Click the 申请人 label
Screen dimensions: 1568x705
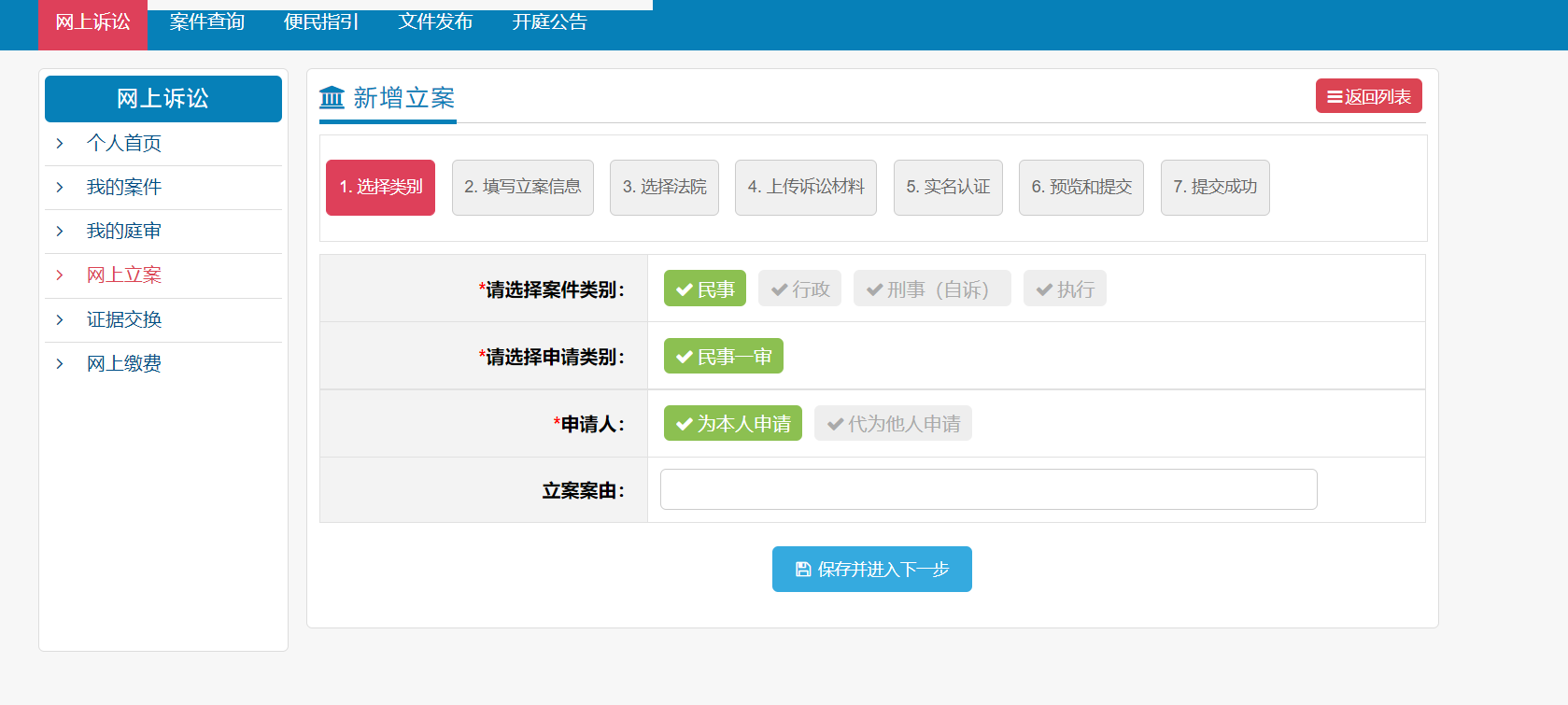[588, 424]
